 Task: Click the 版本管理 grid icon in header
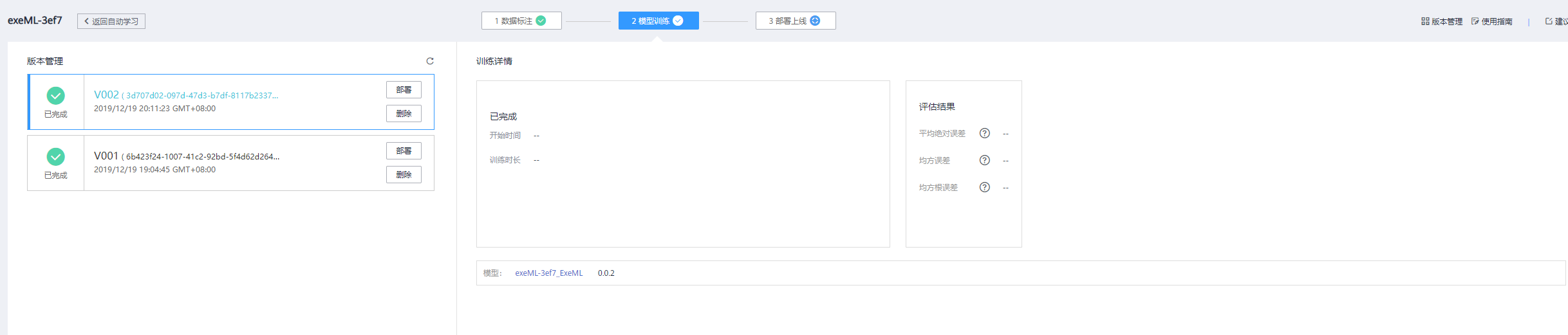[x=1425, y=21]
